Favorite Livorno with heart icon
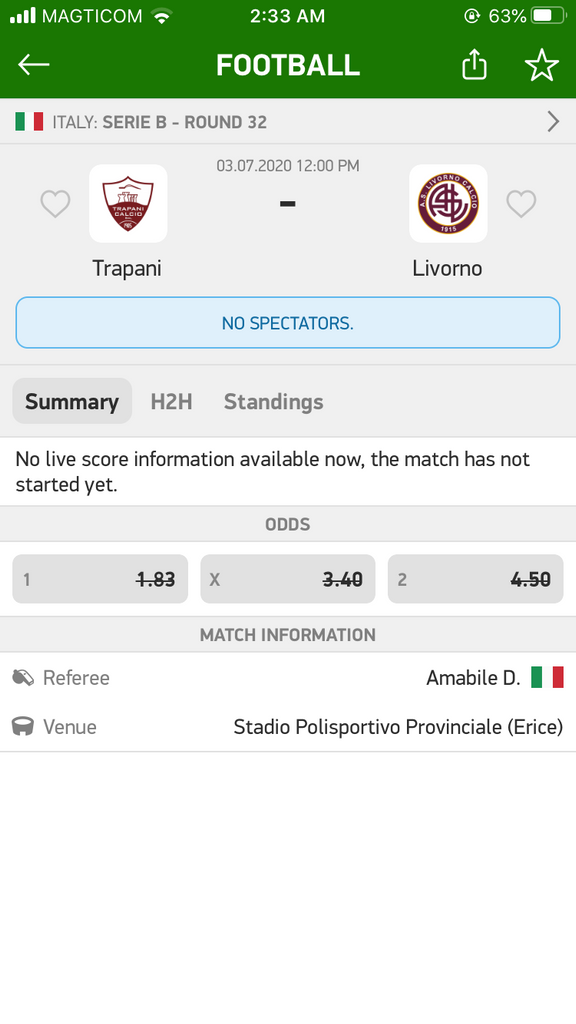This screenshot has width=576, height=1024. (x=521, y=204)
